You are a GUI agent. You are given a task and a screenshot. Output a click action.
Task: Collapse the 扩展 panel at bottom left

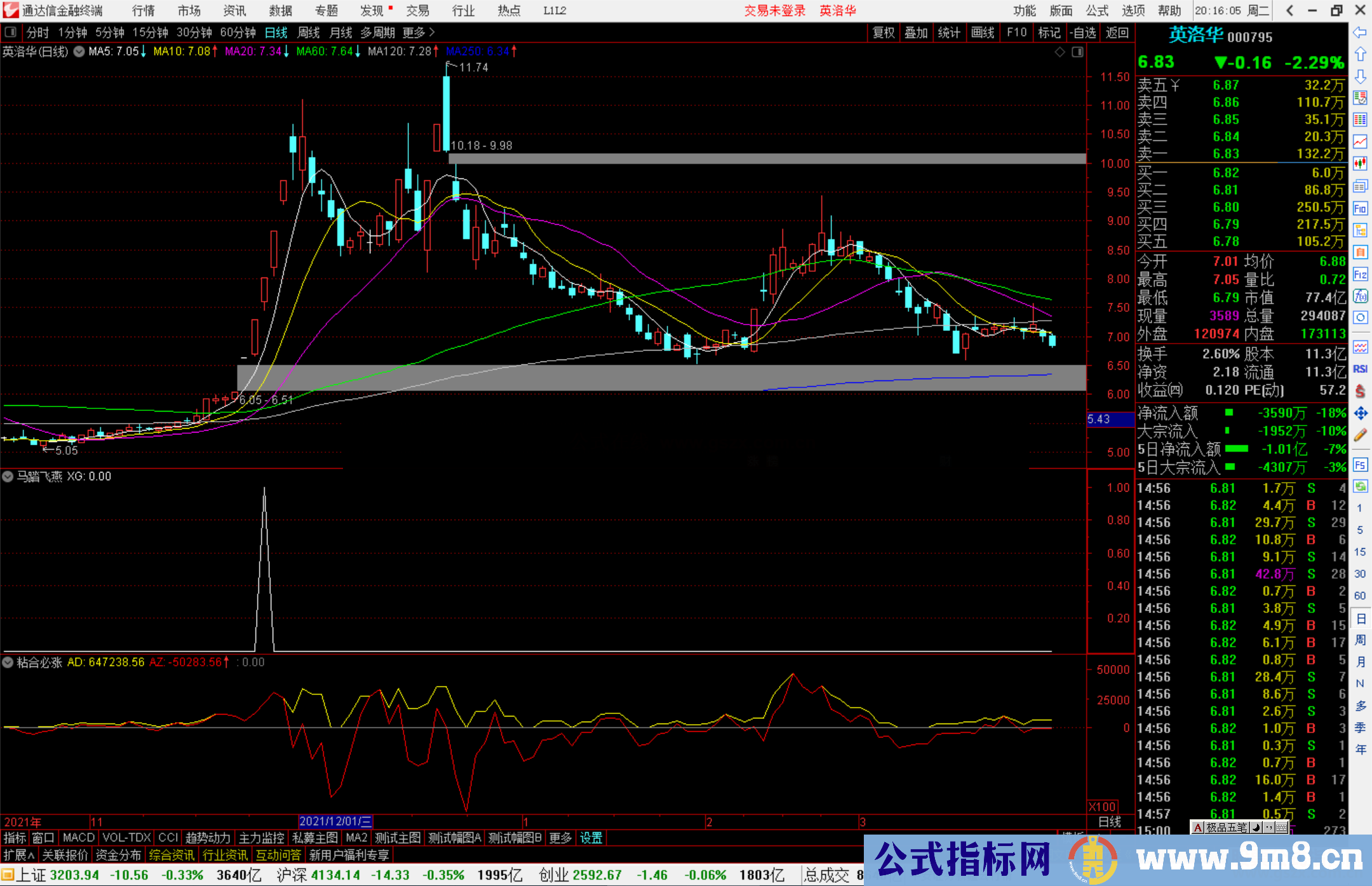pos(17,855)
